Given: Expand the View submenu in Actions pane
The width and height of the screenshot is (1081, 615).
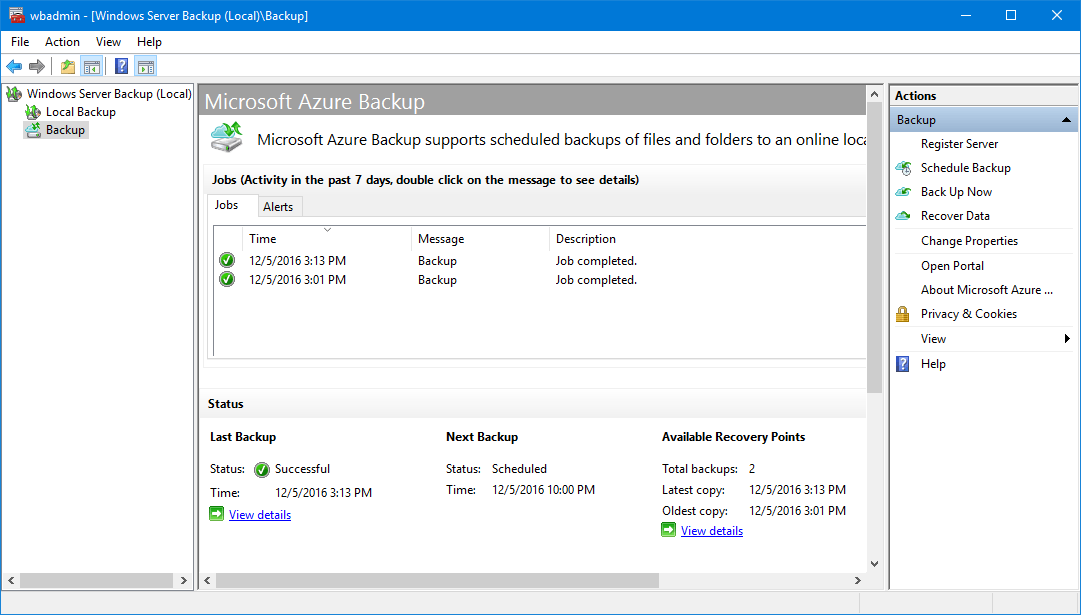Looking at the screenshot, I should coord(1066,338).
